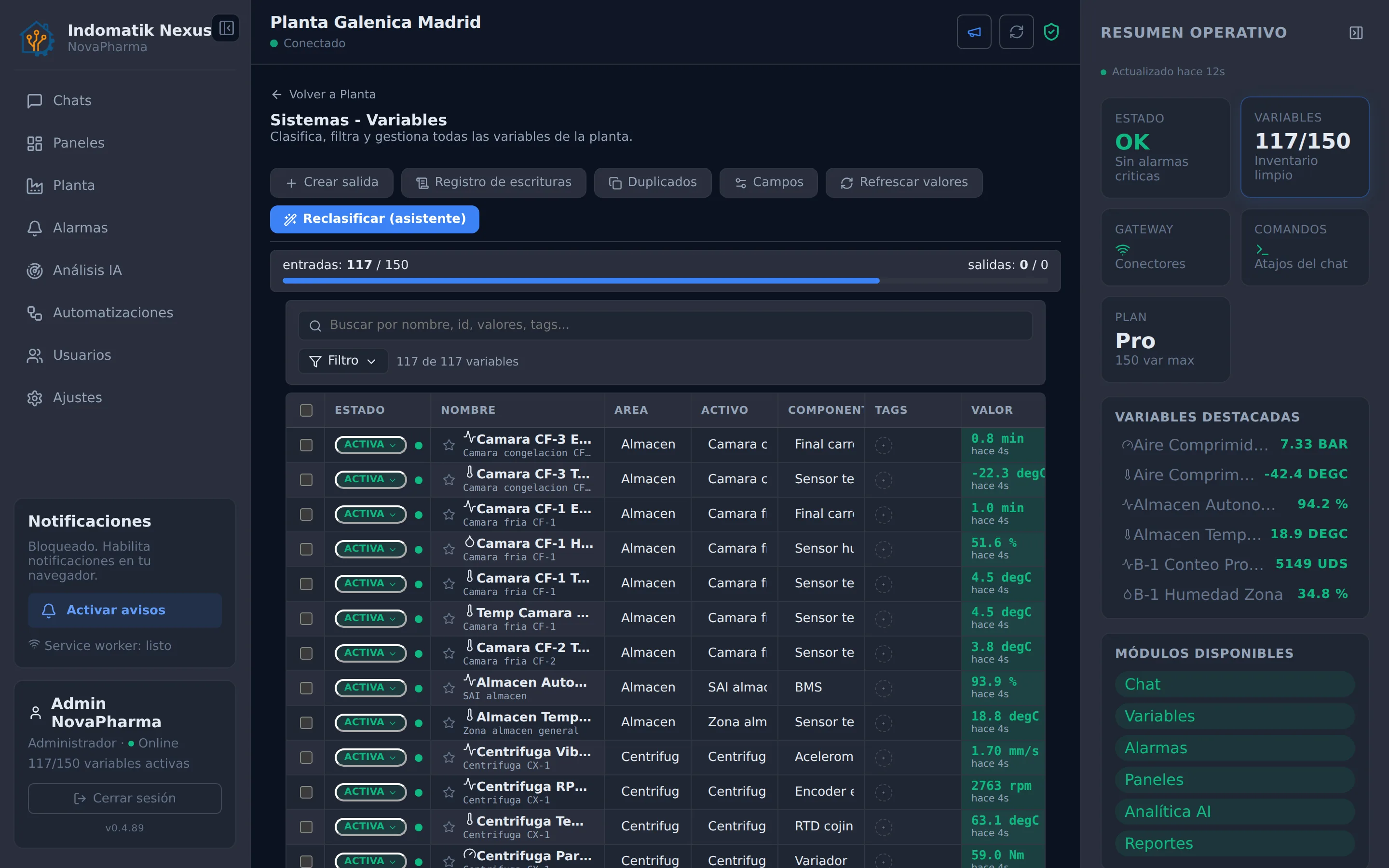Open the Variables module chip

coord(1235,716)
